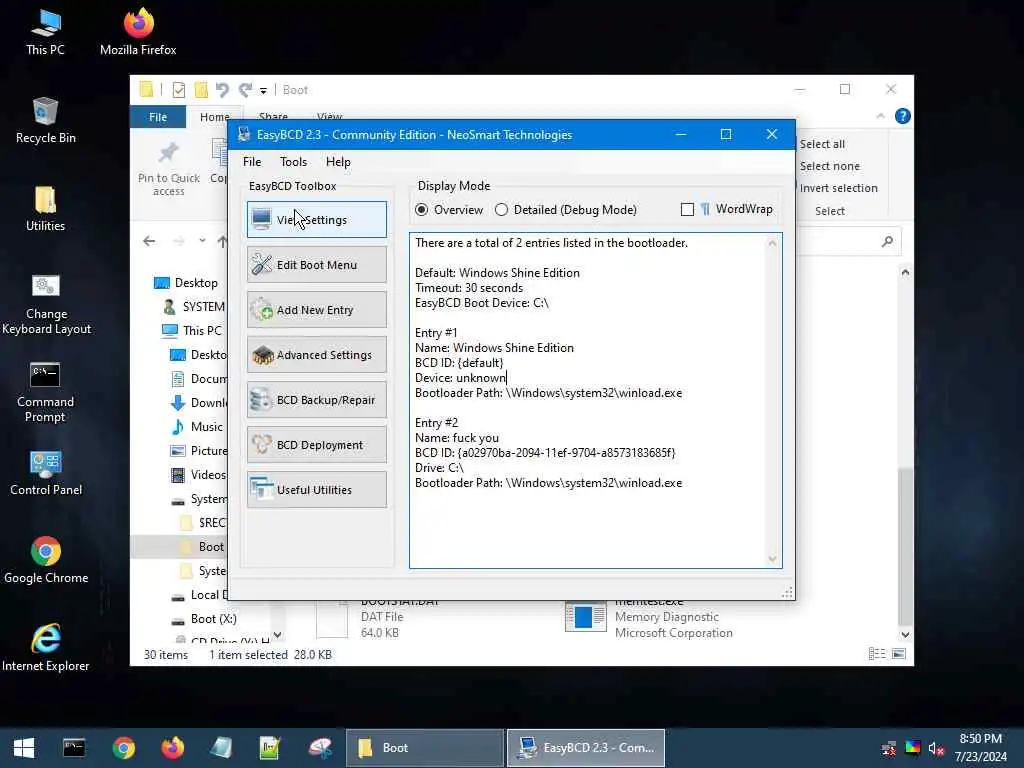This screenshot has width=1024, height=768.
Task: Open Windows Start menu
Action: pyautogui.click(x=24, y=748)
